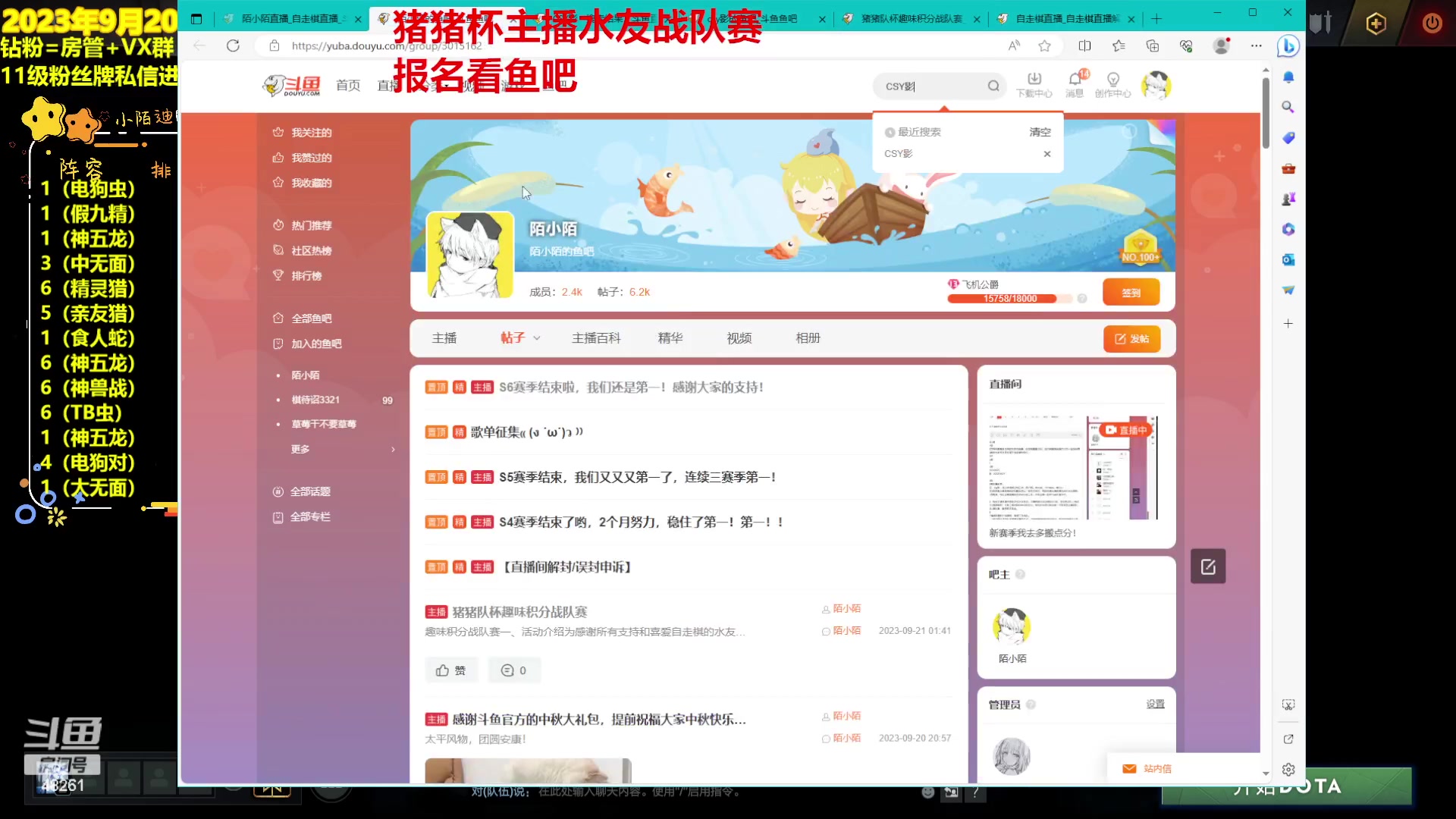Viewport: 1456px width, 819px height.
Task: Click the search magnifier icon in Douyu search box
Action: (993, 86)
